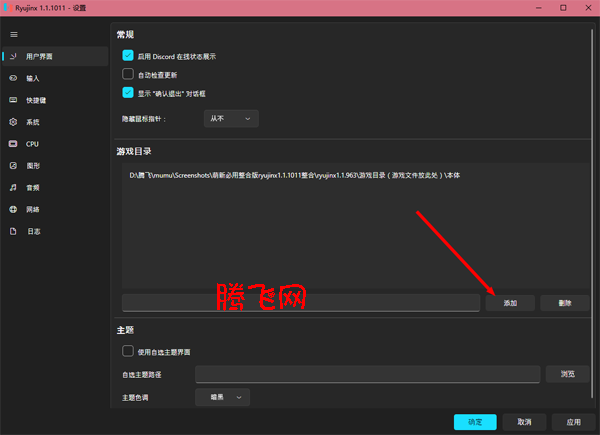Switch to the 音频 settings page
Viewport: 600px width, 435px height.
55,187
